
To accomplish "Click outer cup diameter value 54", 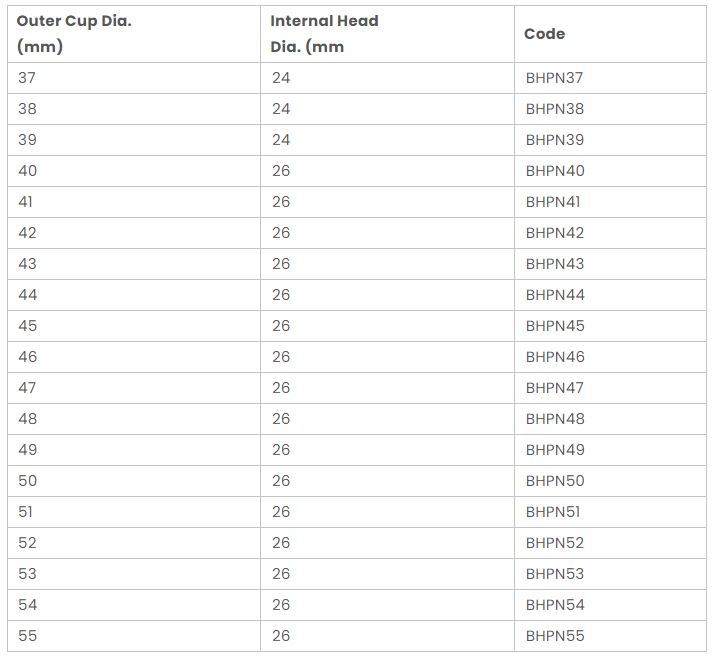I will [x=27, y=605].
